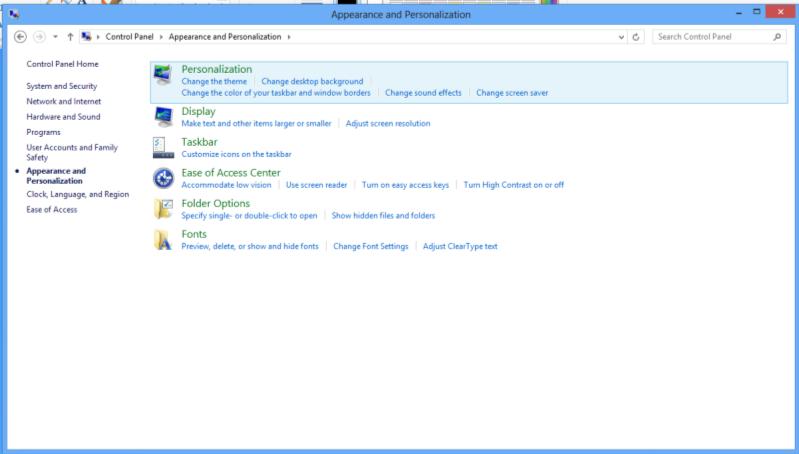This screenshot has height=454, width=799.
Task: Expand the chevron after Control Panel breadcrumb
Action: pos(161,37)
